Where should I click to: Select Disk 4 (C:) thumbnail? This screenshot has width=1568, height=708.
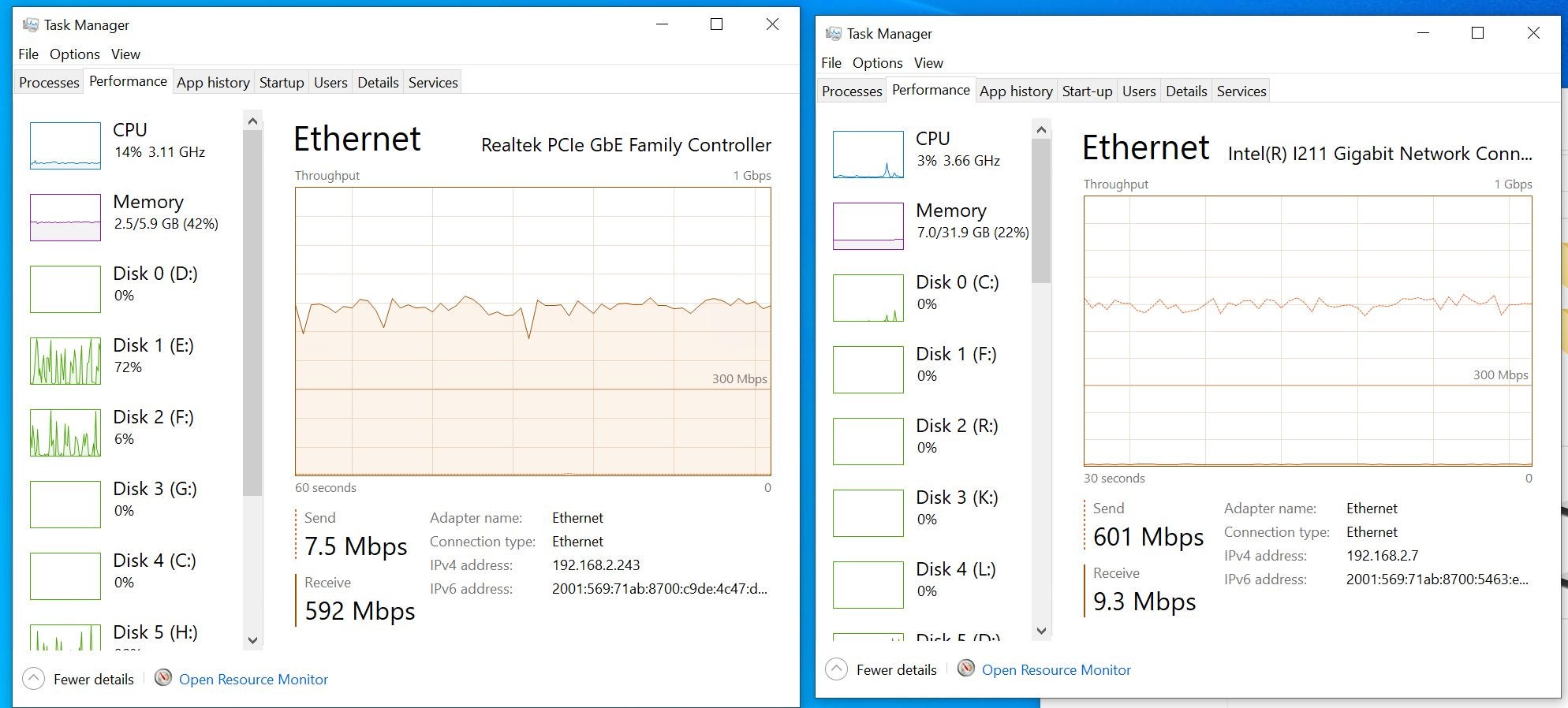(65, 576)
